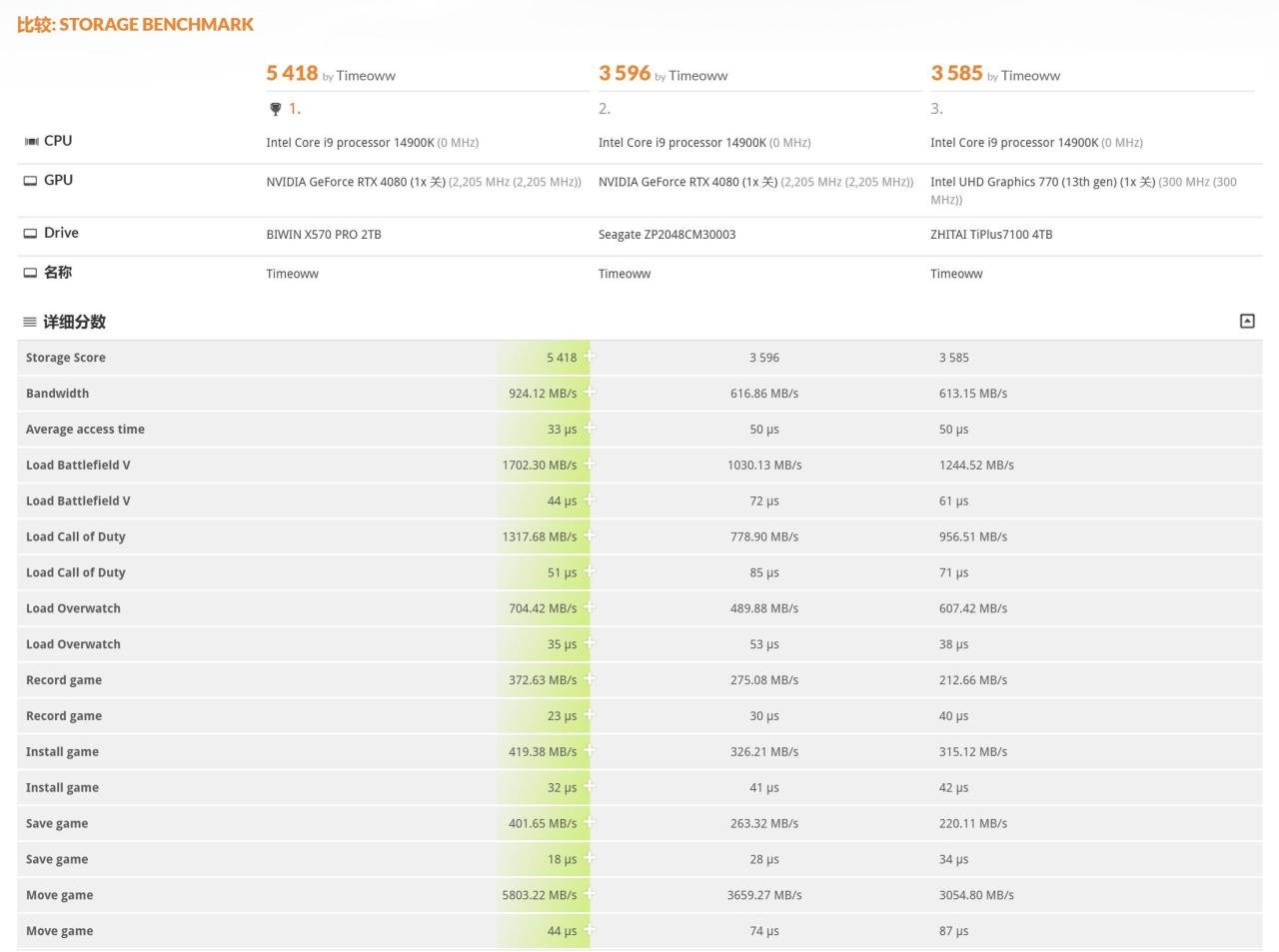The height and width of the screenshot is (952, 1279).
Task: Expand the Move game 5803.22 MB/s row plus
Action: [x=590, y=894]
